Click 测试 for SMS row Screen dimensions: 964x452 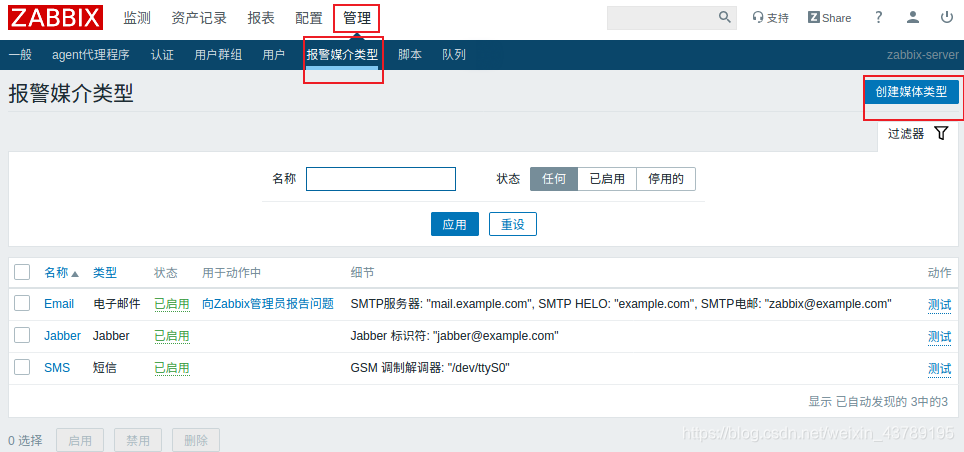pyautogui.click(x=939, y=368)
